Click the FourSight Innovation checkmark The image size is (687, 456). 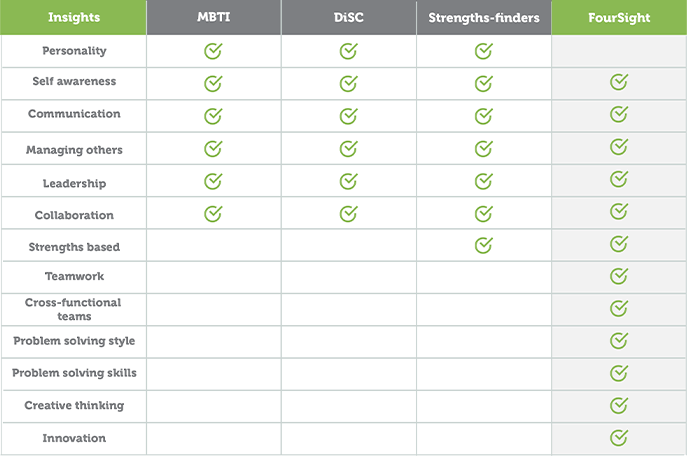619,437
